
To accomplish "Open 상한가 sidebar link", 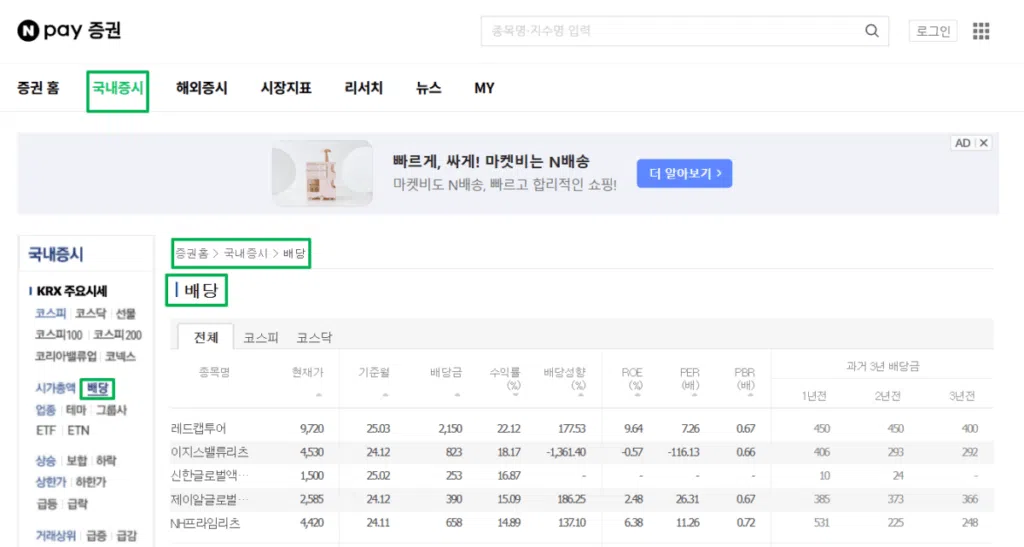I will tap(51, 482).
